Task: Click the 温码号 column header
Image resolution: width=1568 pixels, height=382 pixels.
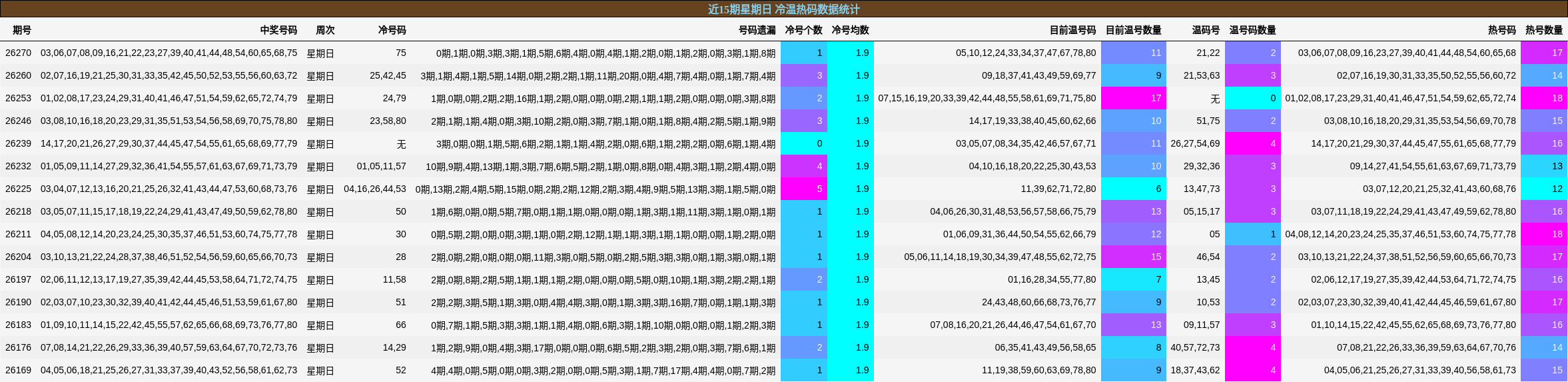Action: pyautogui.click(x=1206, y=30)
